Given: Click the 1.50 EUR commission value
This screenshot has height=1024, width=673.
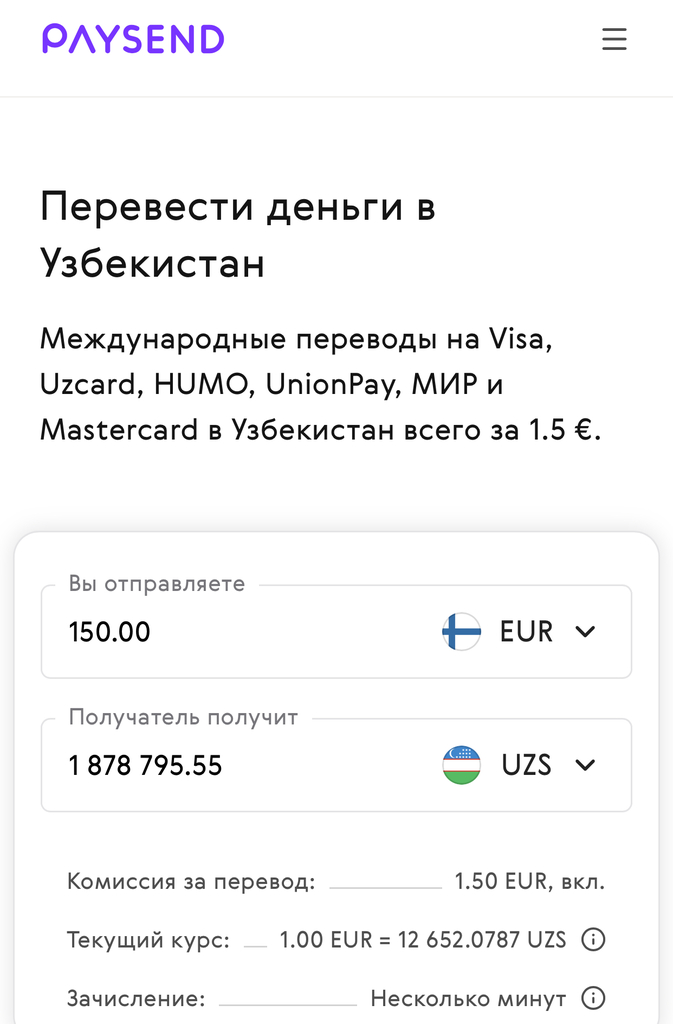Looking at the screenshot, I should pyautogui.click(x=529, y=882).
